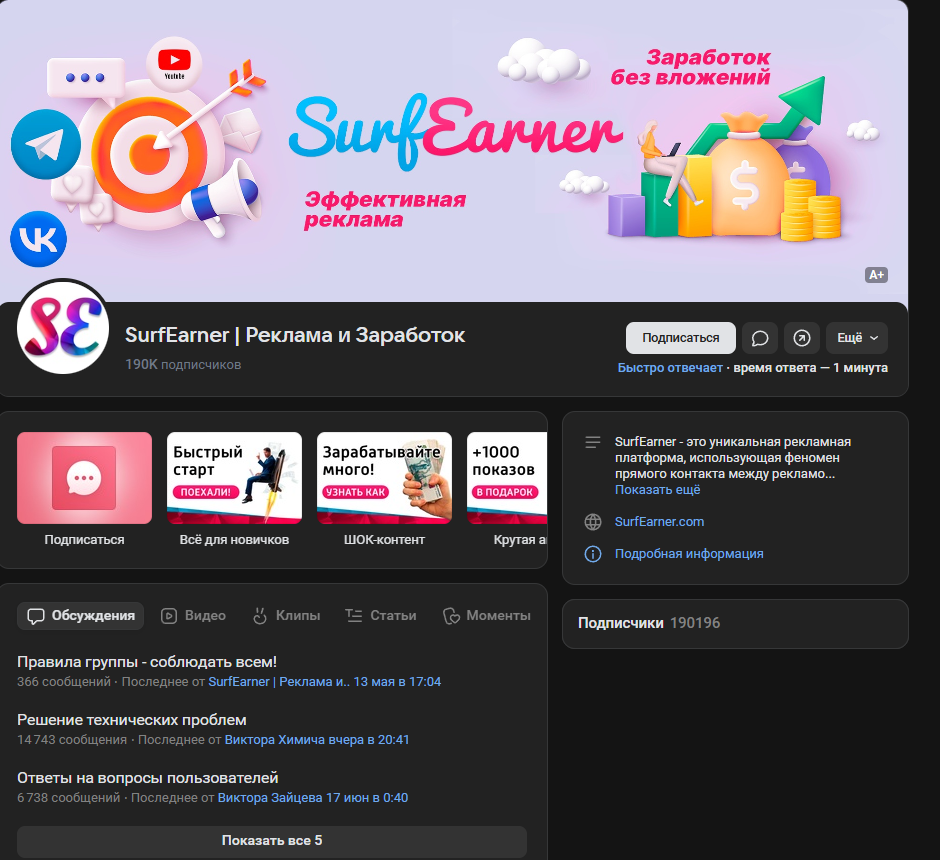Click the hand icon in Клипы tab
This screenshot has width=940, height=860.
coord(260,615)
